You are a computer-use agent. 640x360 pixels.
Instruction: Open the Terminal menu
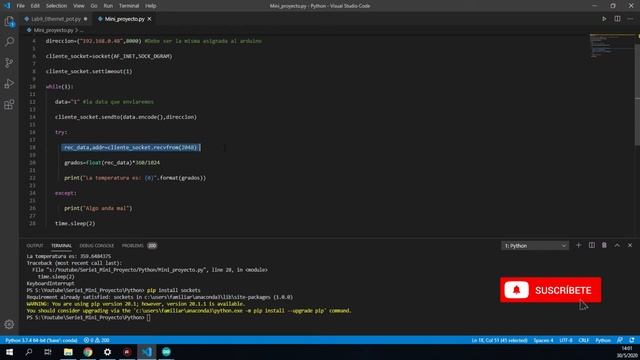[x=129, y=6]
